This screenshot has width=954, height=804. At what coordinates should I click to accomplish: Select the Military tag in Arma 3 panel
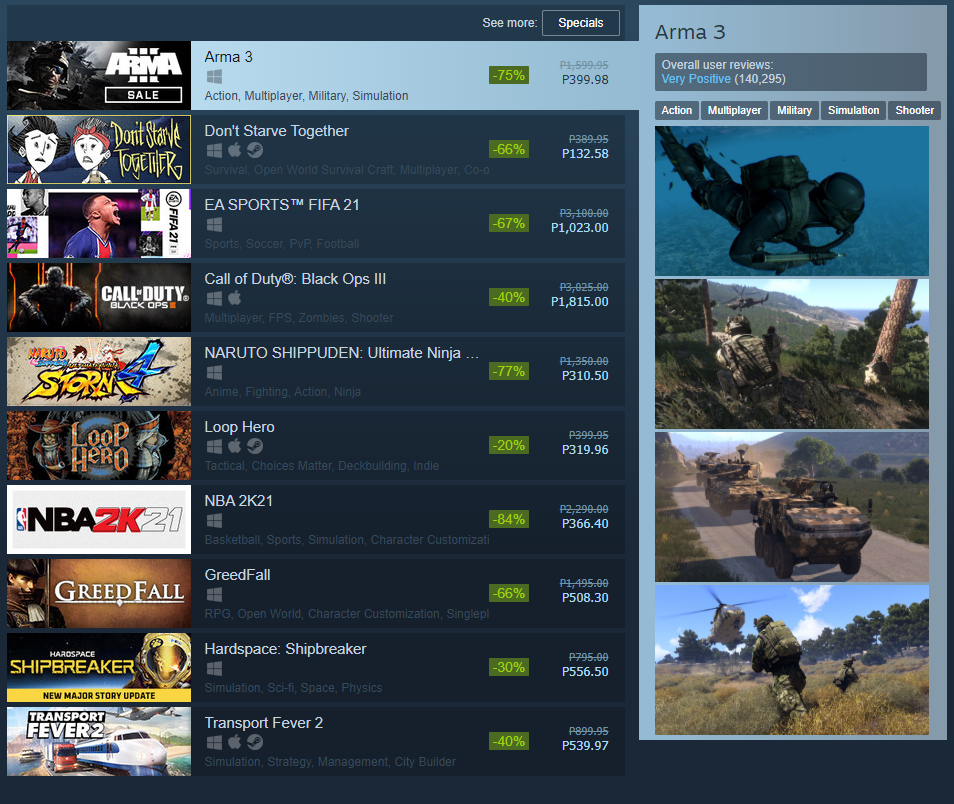[794, 110]
